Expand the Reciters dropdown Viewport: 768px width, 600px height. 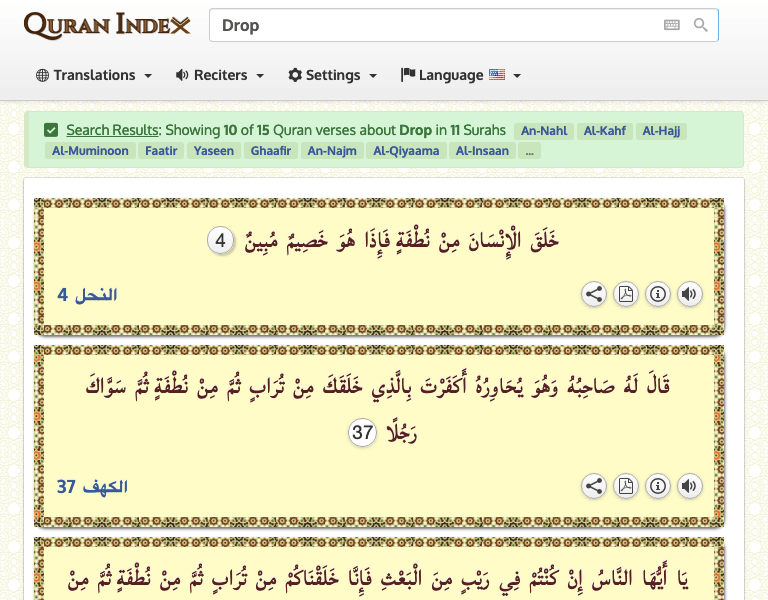coord(220,75)
